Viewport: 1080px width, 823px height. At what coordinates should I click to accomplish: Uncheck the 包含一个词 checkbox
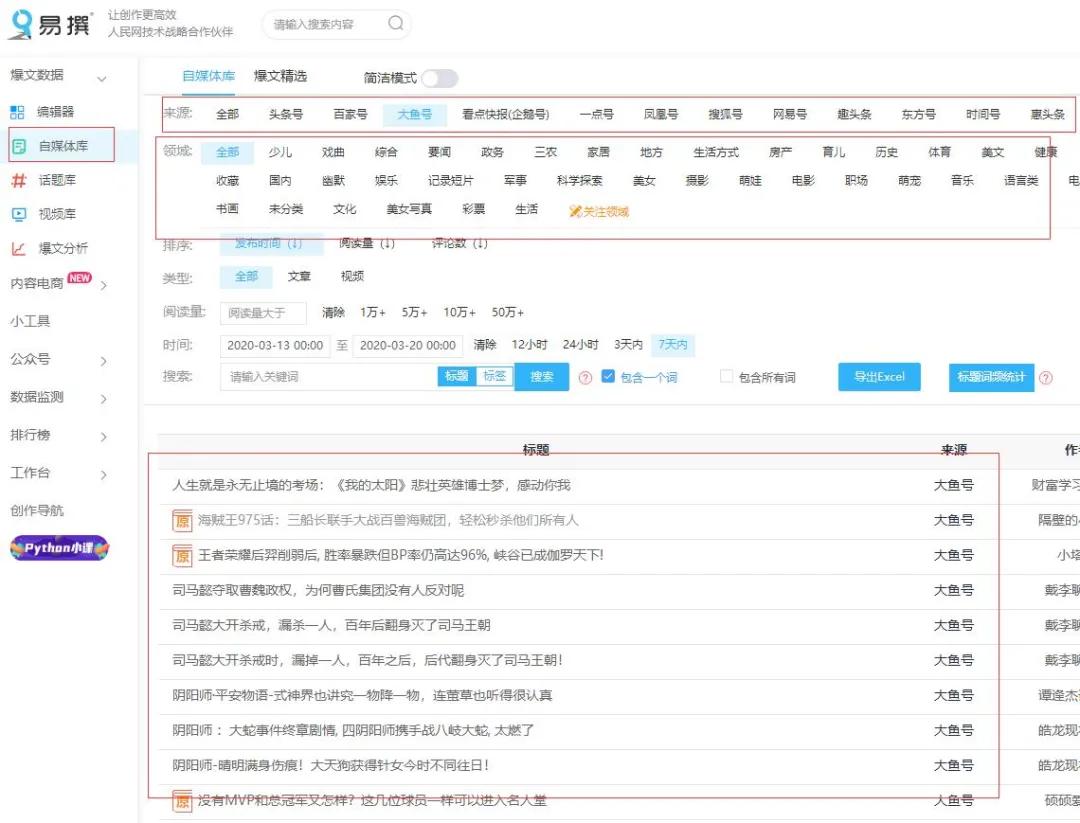click(x=610, y=377)
